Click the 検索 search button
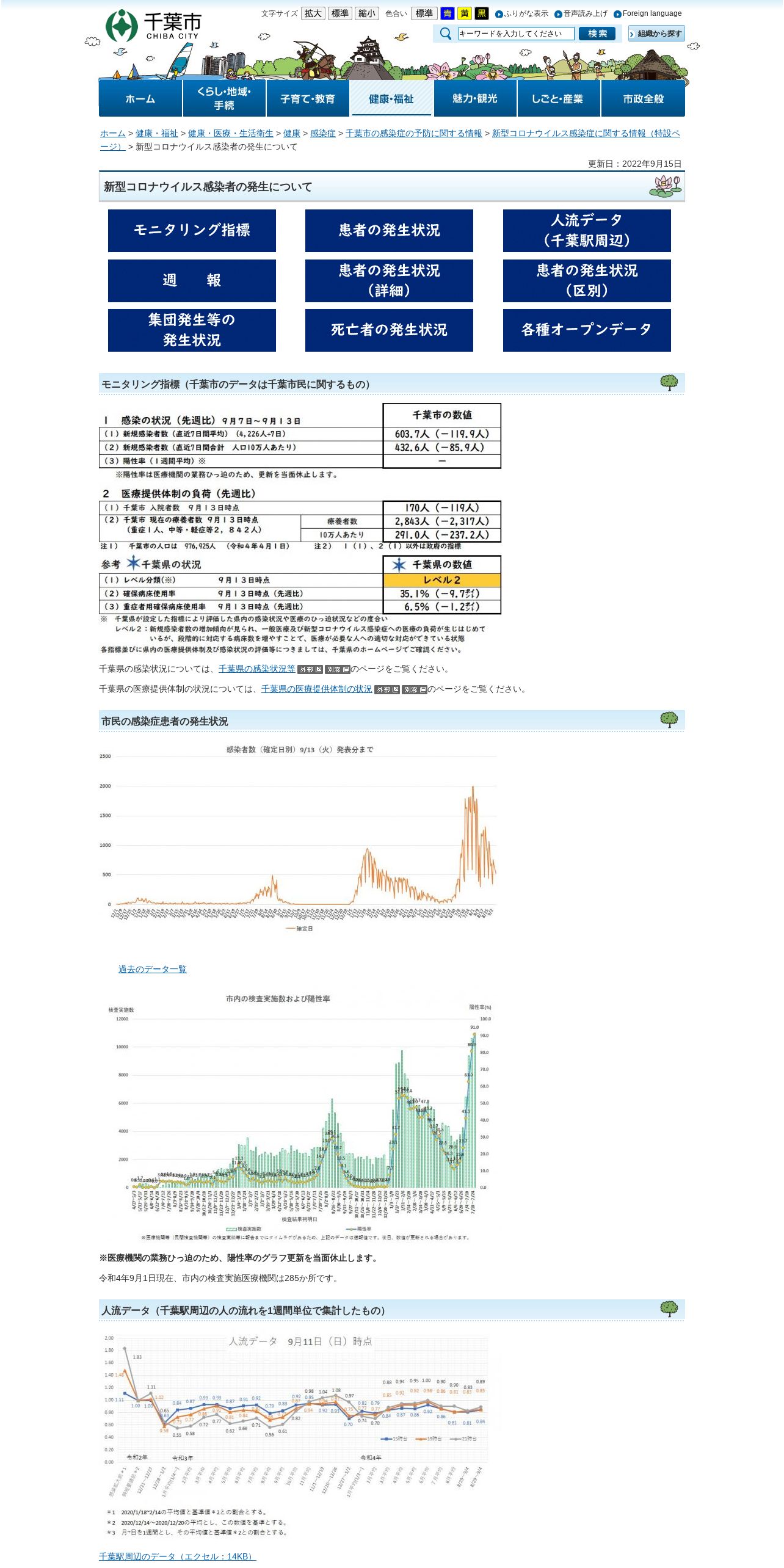 point(597,34)
